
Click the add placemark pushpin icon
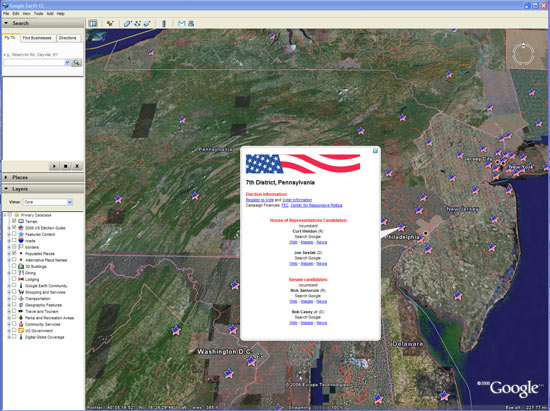[x=110, y=23]
